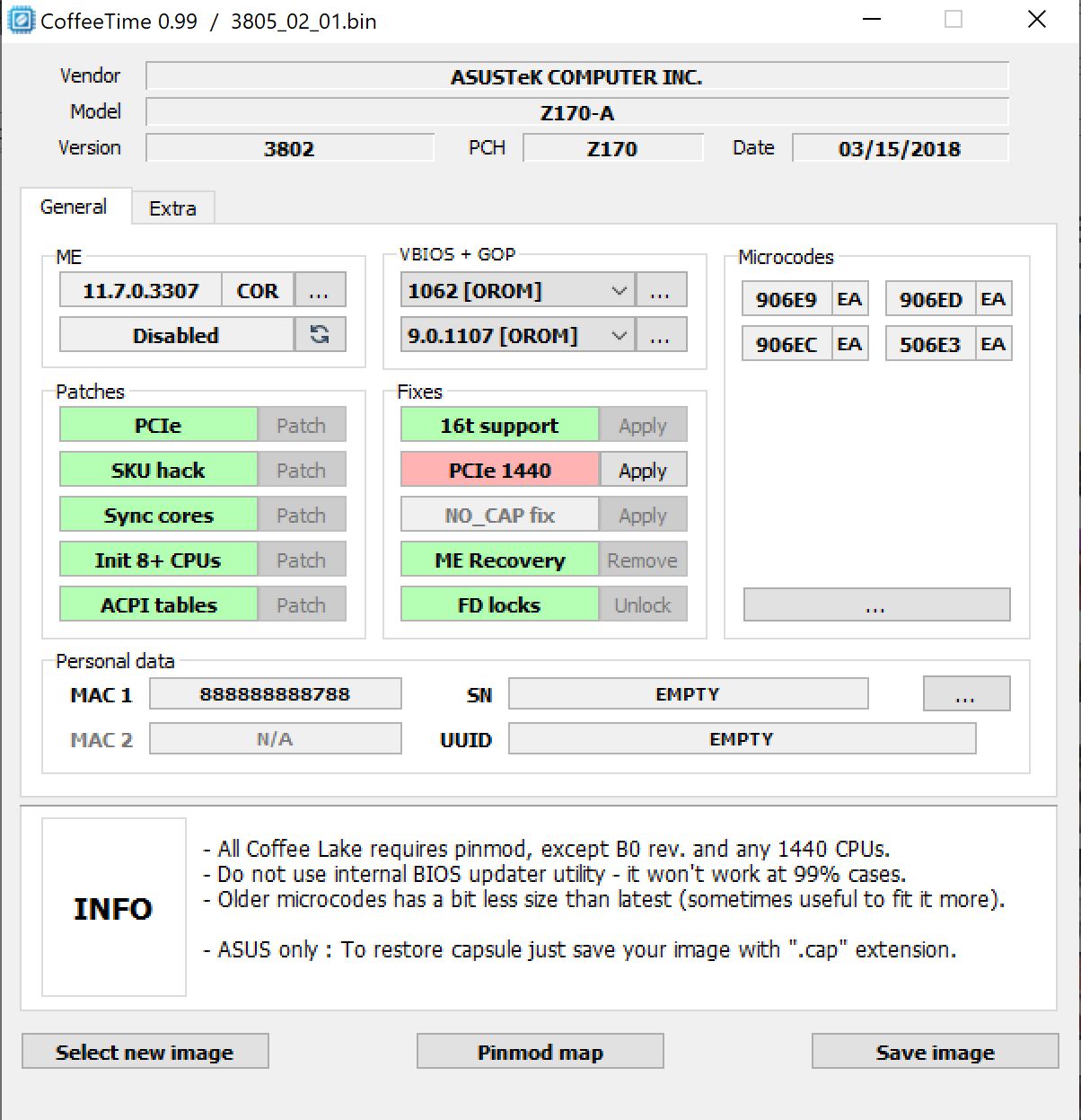This screenshot has width=1081, height=1120.
Task: Click the EA revision beside 506E3
Action: 993,344
